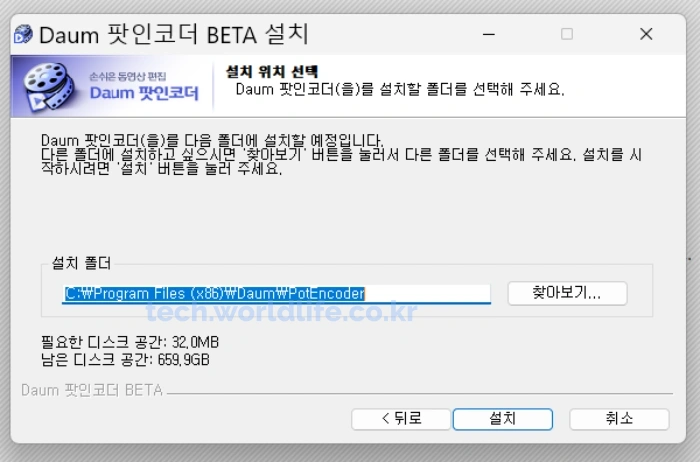
Task: Click the Daum 팟인코더 BETA 설치 window title
Action: [x=174, y=35]
